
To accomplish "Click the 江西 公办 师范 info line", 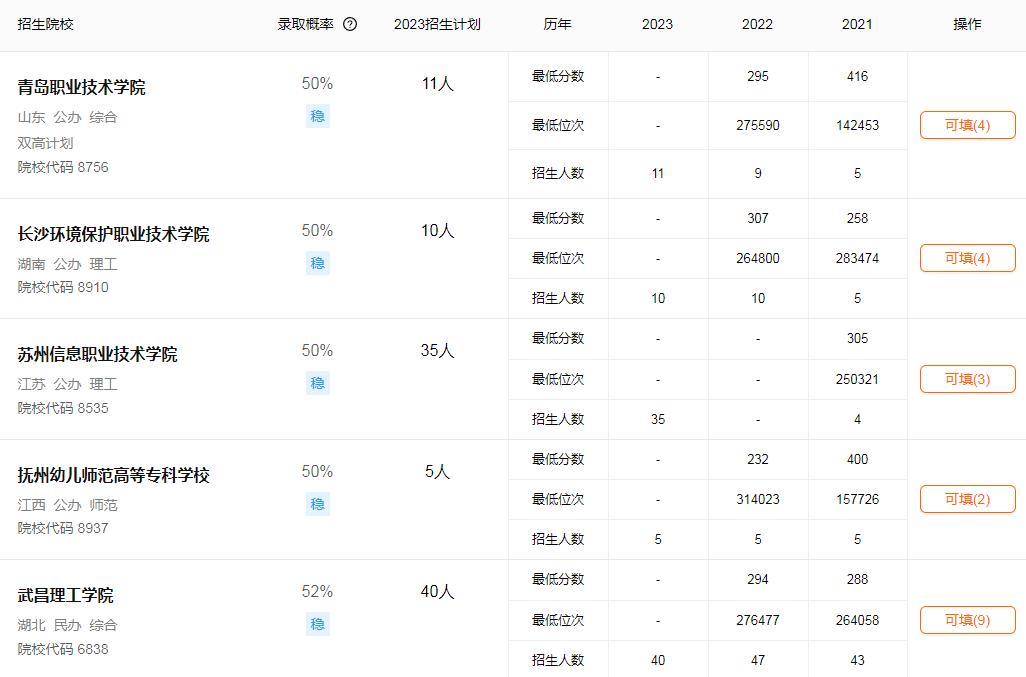I will (67, 505).
